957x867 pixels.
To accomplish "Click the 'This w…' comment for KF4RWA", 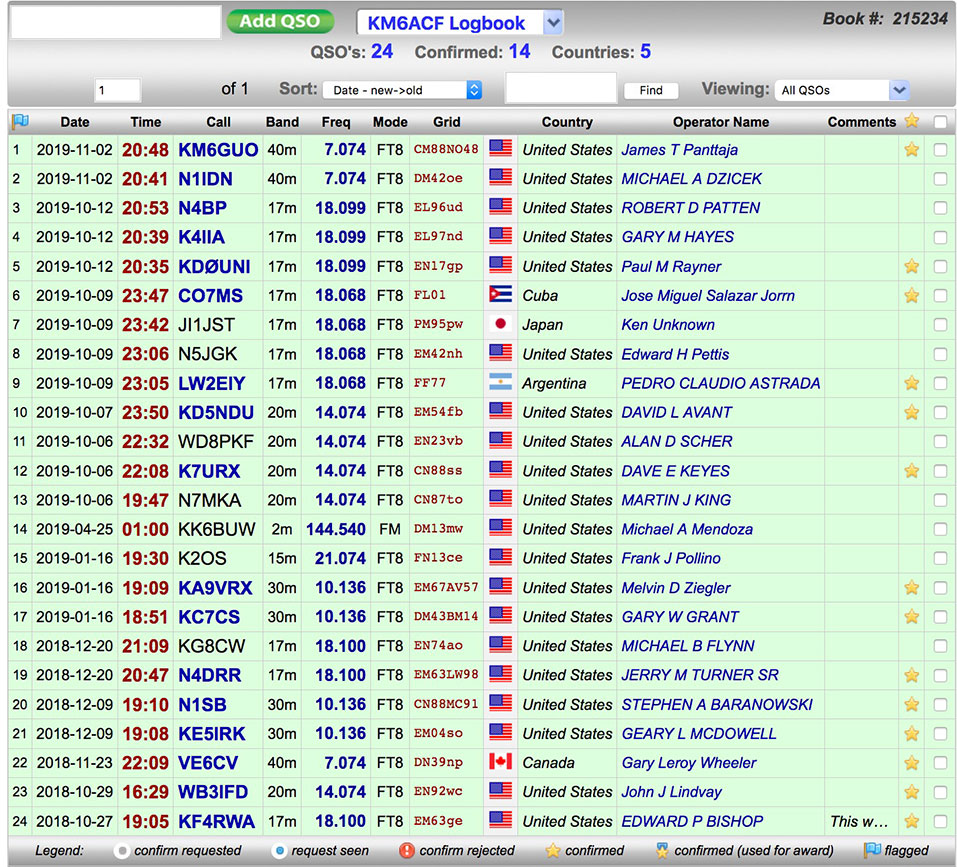I will pos(859,821).
